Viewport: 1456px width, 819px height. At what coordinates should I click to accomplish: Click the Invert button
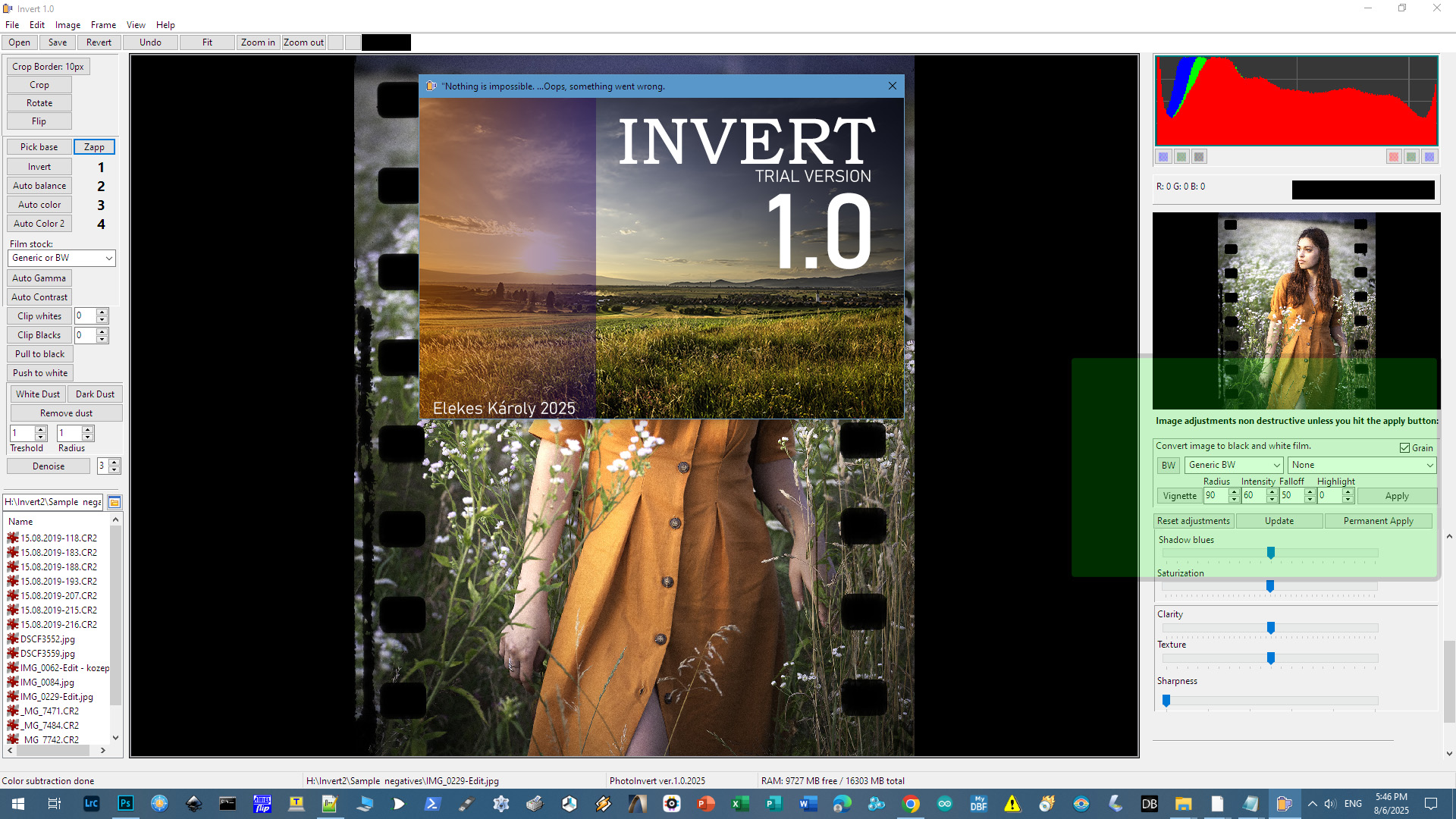39,167
